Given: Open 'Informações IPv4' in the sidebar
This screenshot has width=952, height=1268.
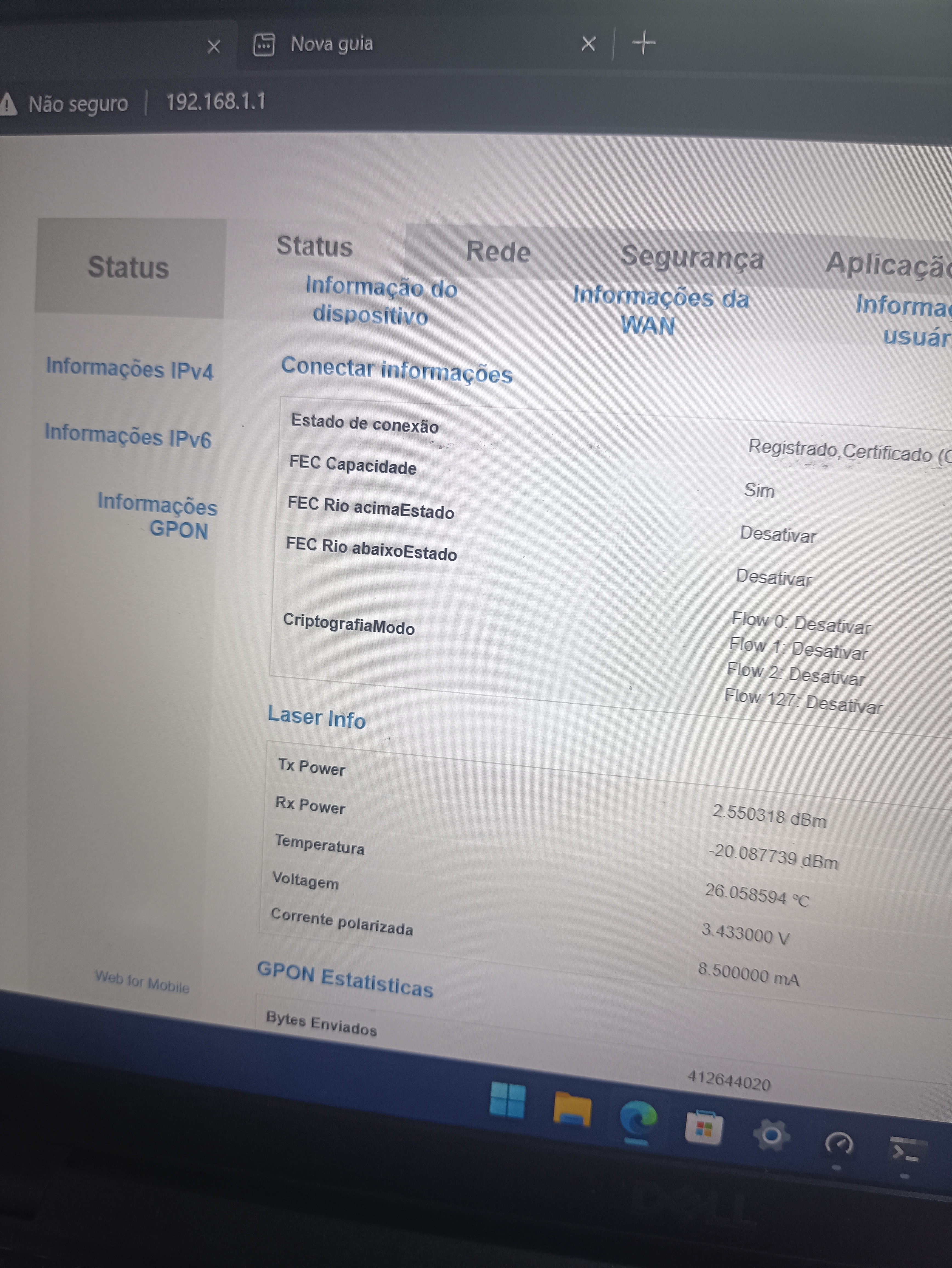Looking at the screenshot, I should point(129,368).
